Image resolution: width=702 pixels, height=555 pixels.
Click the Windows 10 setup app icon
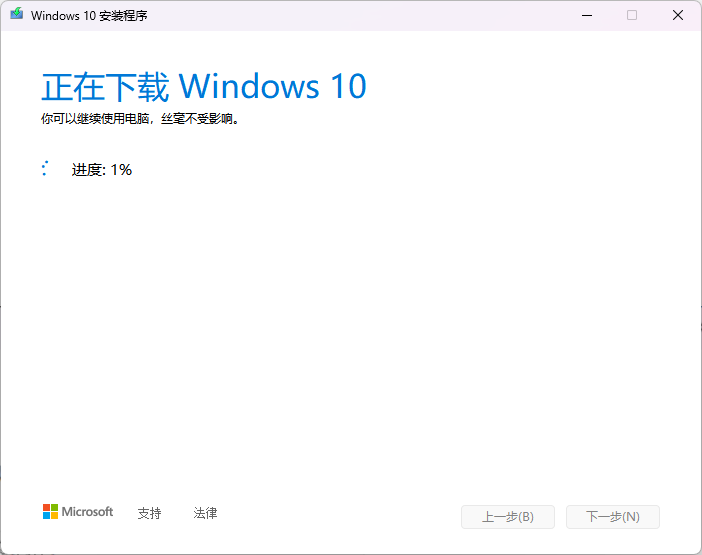click(17, 14)
